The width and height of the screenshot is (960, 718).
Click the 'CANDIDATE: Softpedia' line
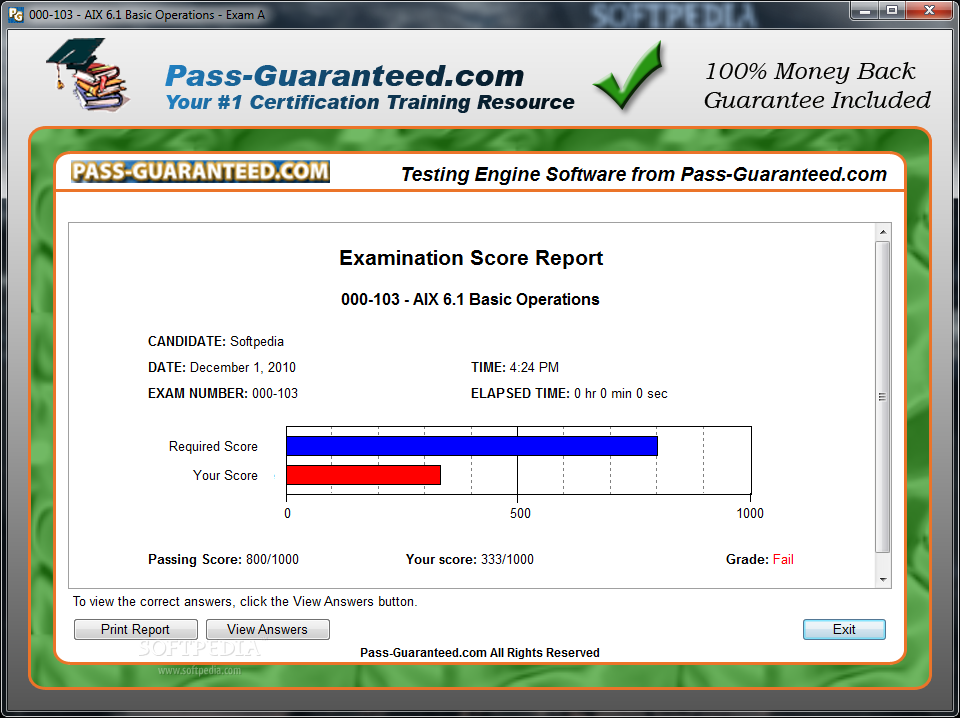[x=216, y=342]
